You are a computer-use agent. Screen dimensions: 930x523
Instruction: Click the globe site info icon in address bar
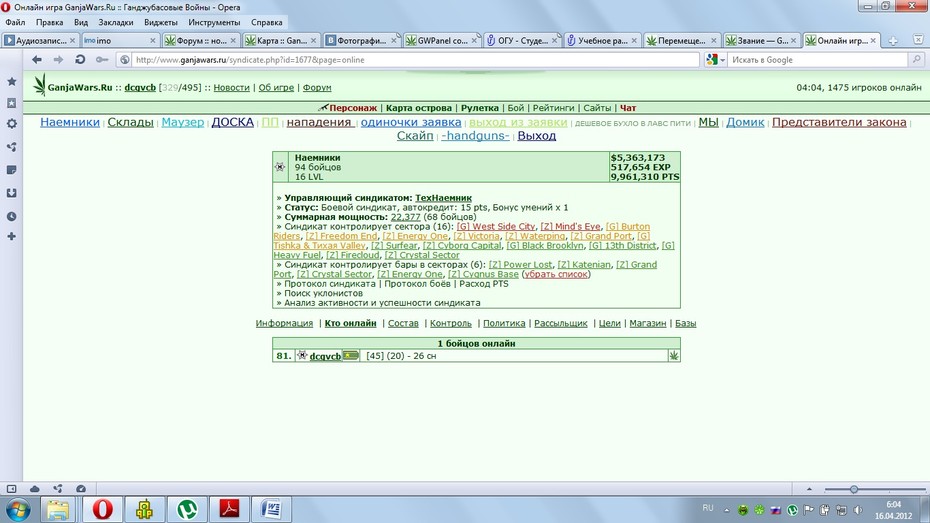[x=125, y=60]
